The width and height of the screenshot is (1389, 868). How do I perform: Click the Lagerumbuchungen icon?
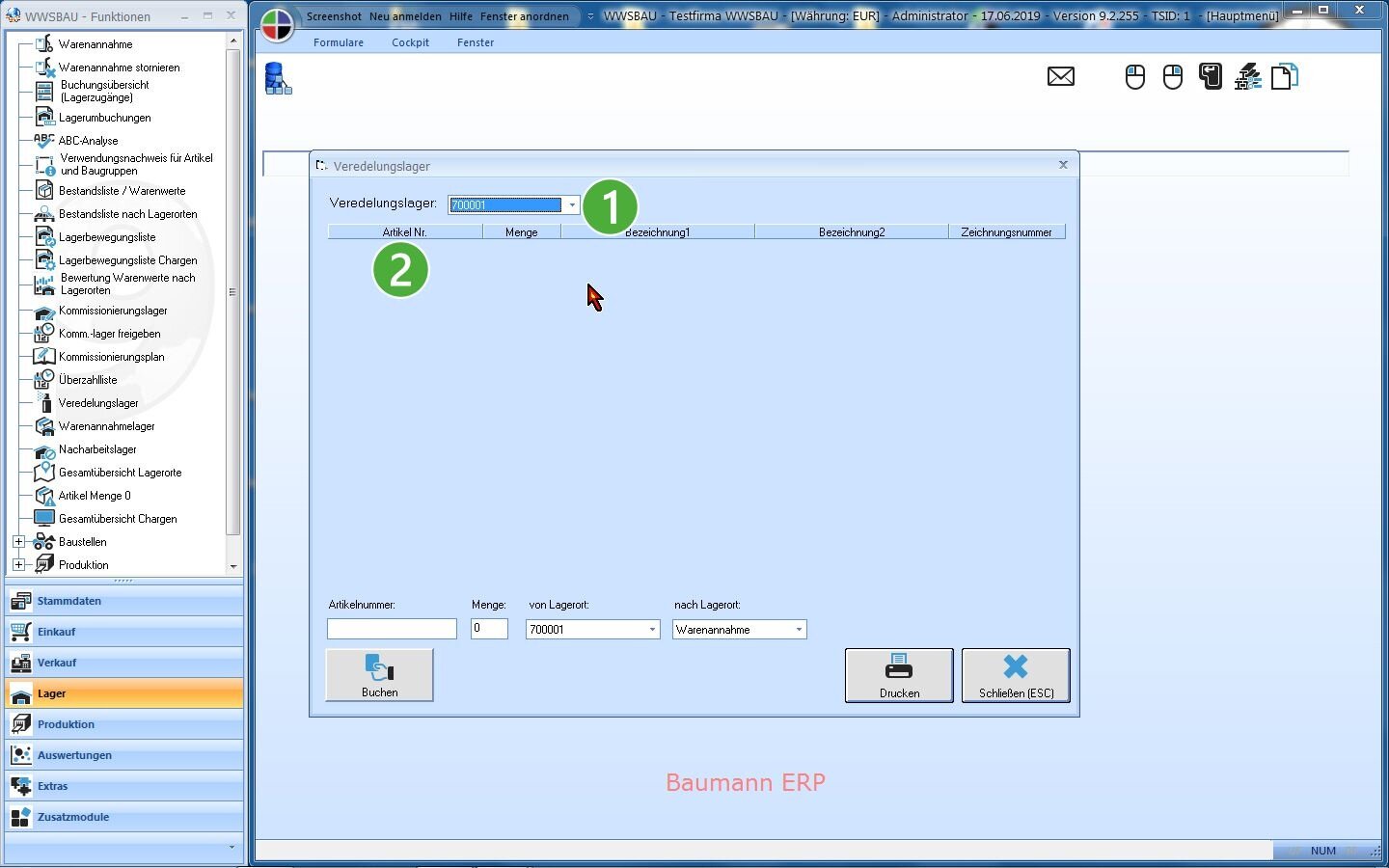pyautogui.click(x=44, y=117)
